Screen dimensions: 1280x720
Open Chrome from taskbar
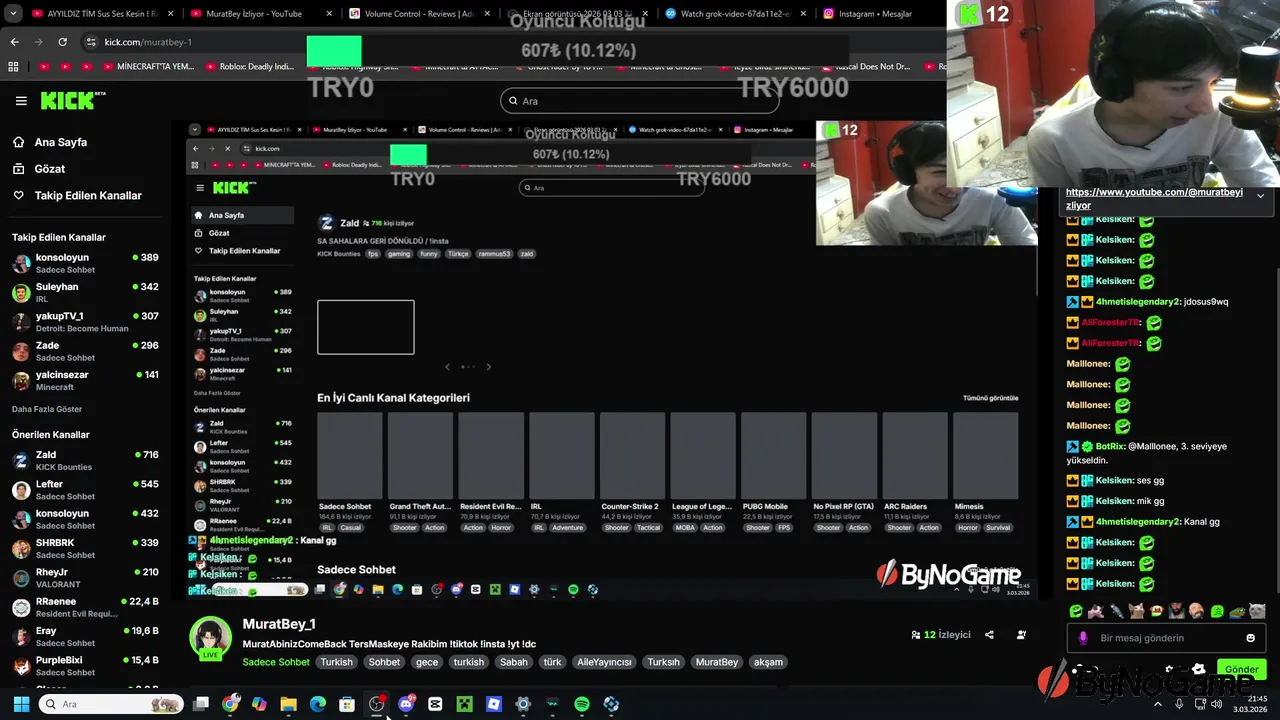(230, 704)
